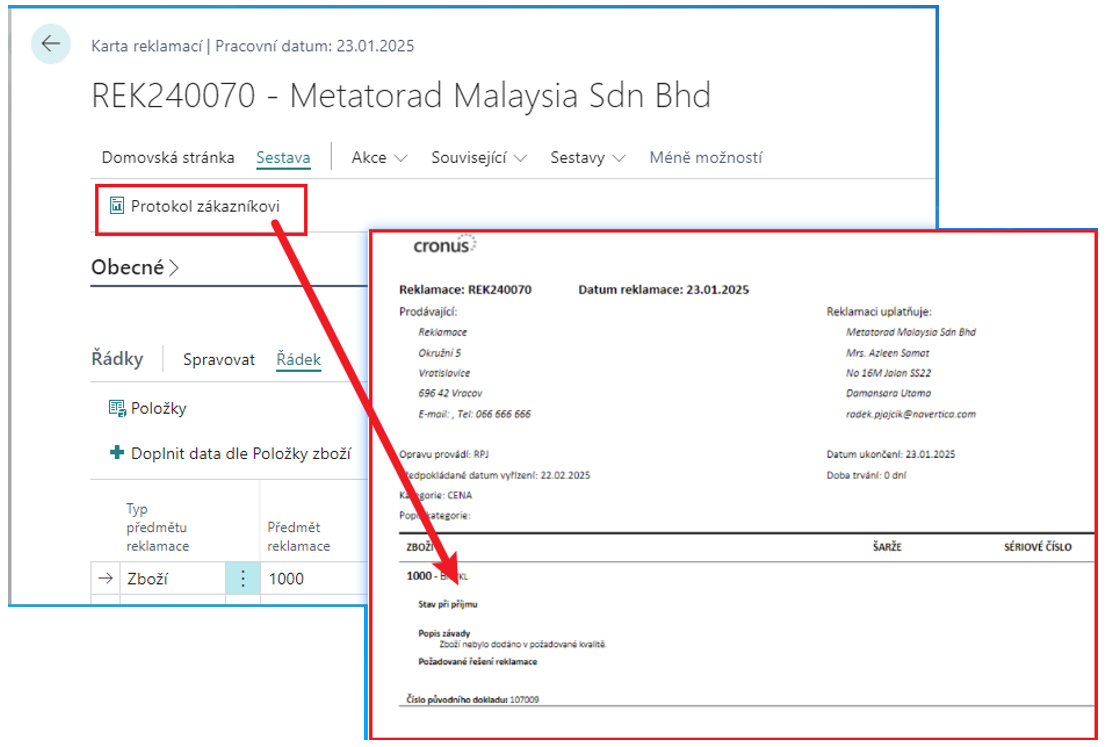
Task: Click Doba trvání: 0 dní in report
Action: (866, 476)
